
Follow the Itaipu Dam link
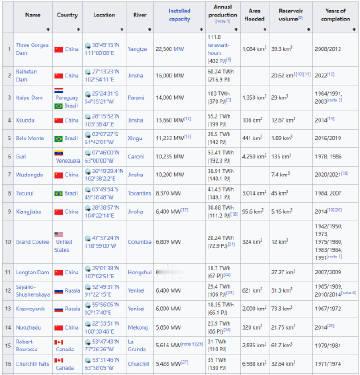pyautogui.click(x=29, y=98)
